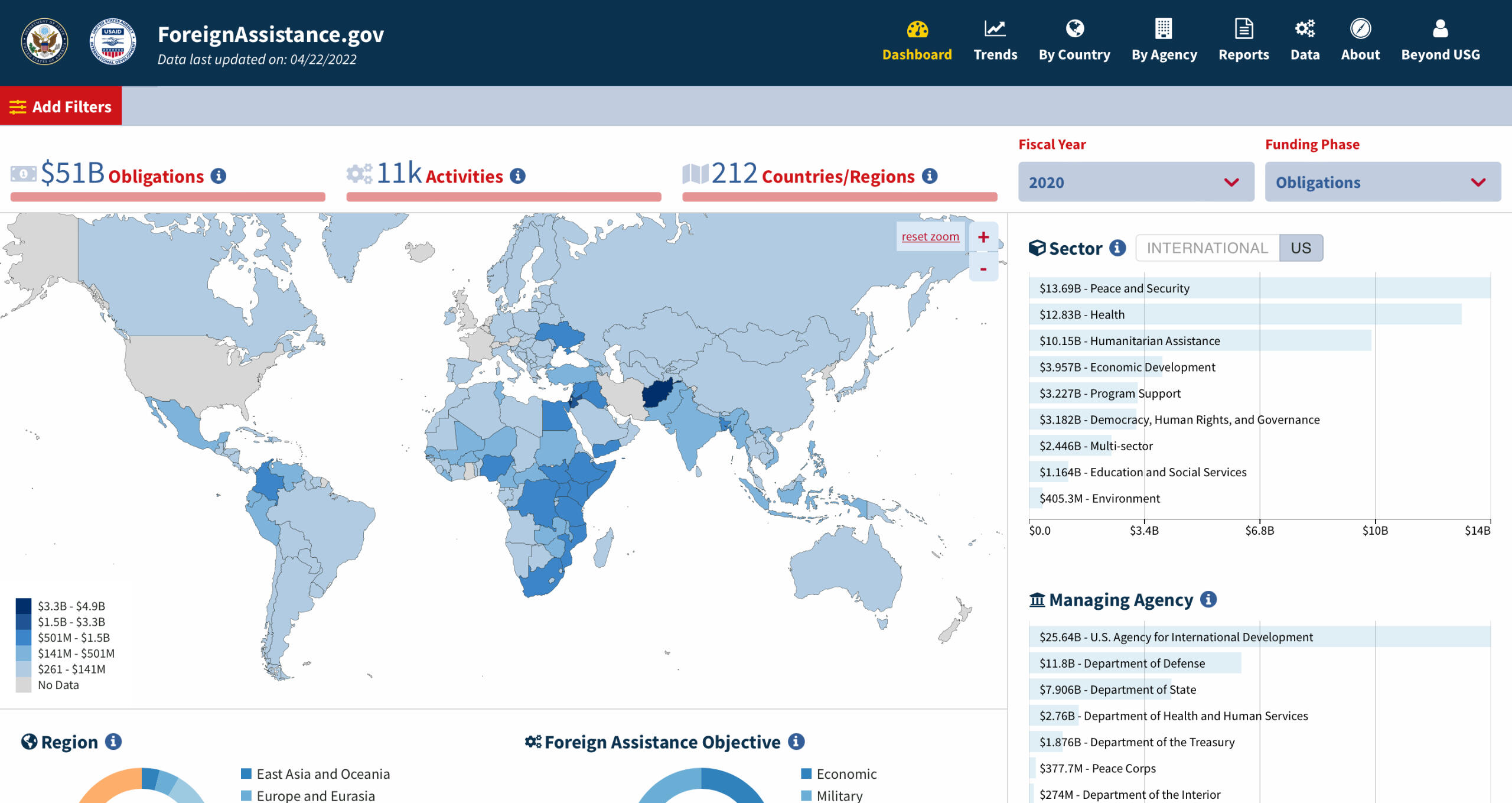Zoom in the map with plus button

coord(983,237)
